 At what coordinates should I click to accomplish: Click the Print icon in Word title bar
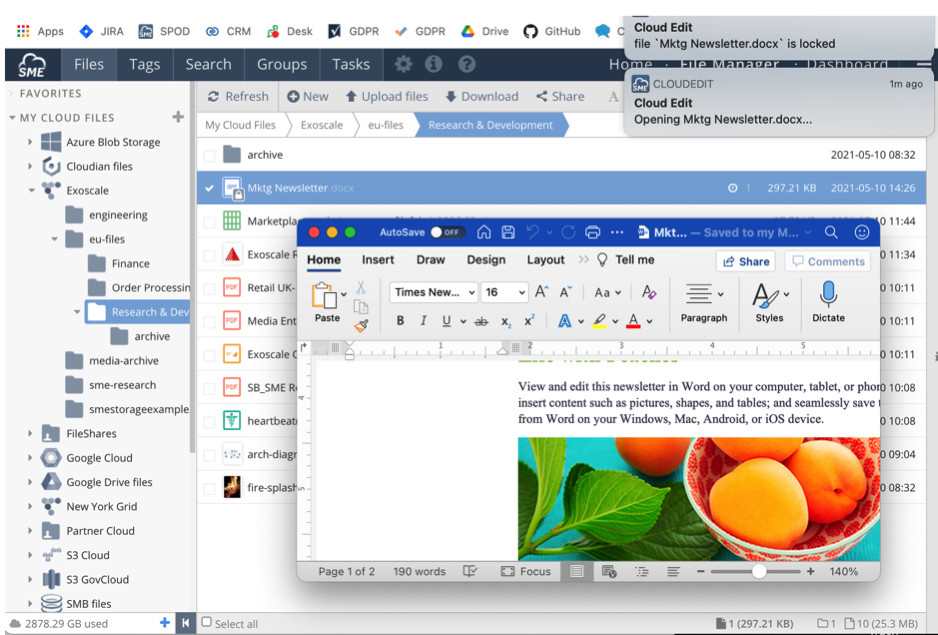click(592, 232)
